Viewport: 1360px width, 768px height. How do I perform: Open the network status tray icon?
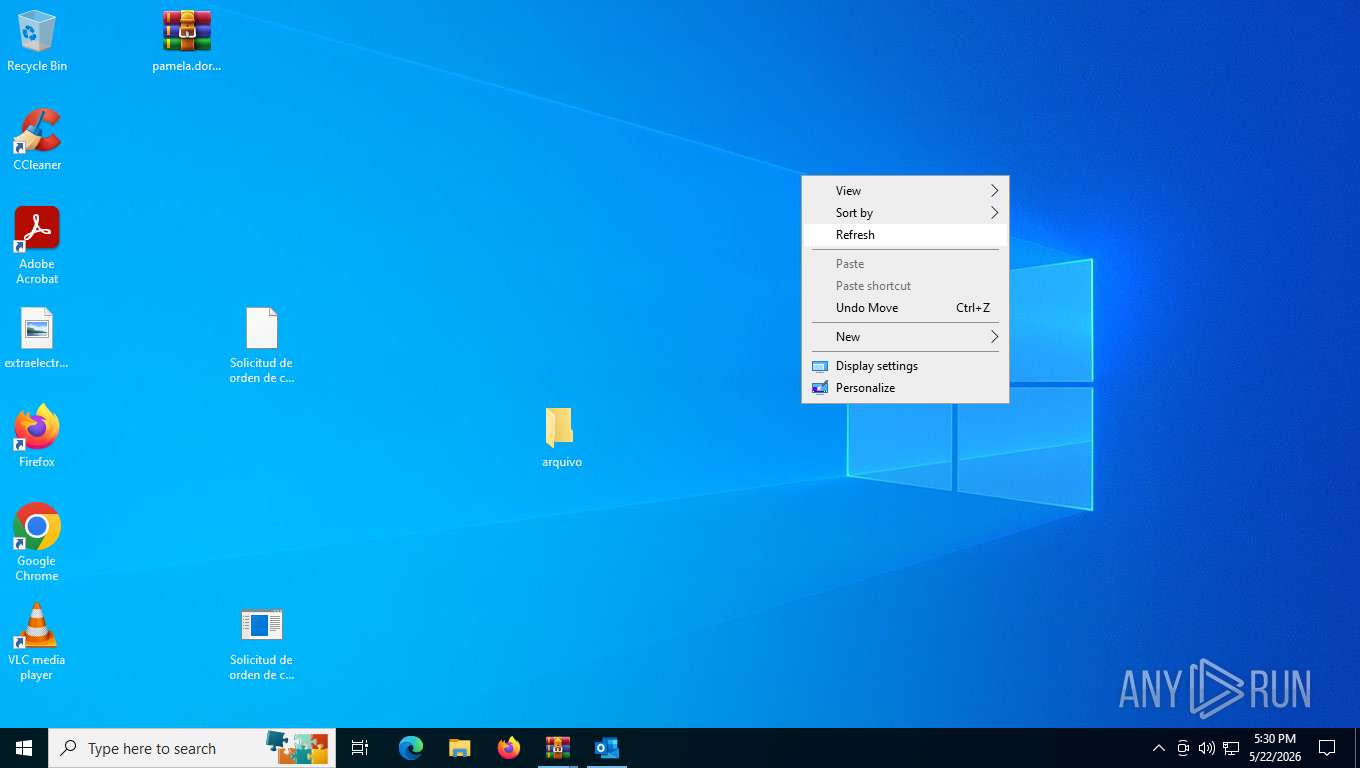coord(1231,748)
